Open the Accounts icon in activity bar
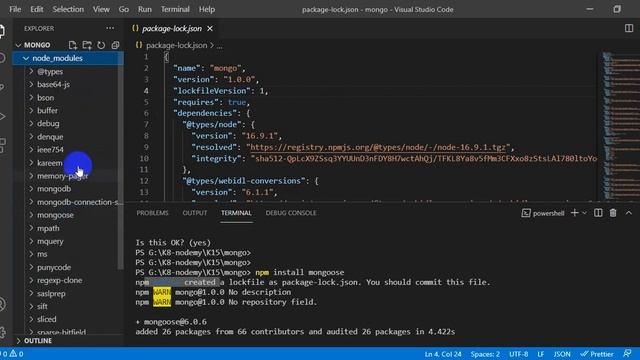The image size is (640, 360). point(2,304)
